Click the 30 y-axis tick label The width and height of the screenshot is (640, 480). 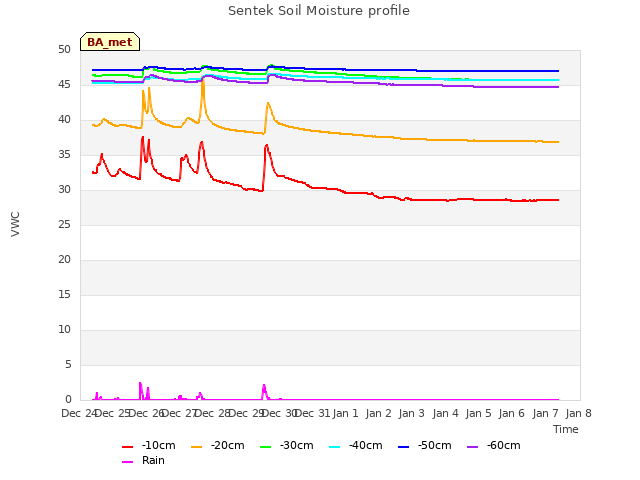click(x=64, y=190)
